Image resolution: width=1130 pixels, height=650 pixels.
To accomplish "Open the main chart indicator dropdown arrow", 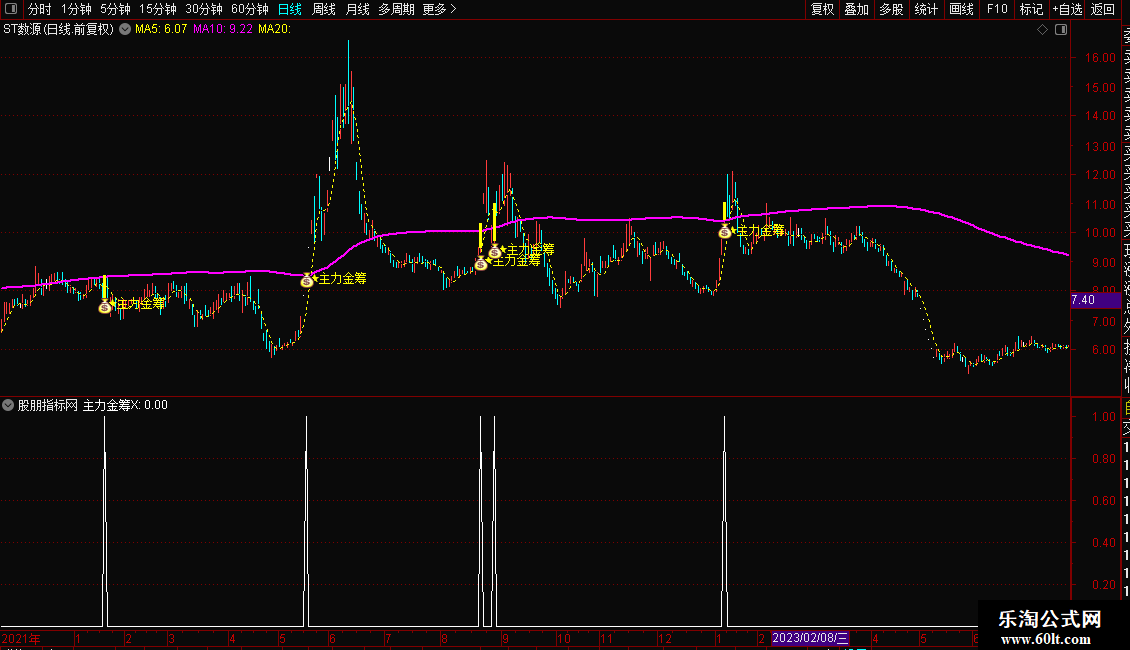I will click(x=125, y=30).
